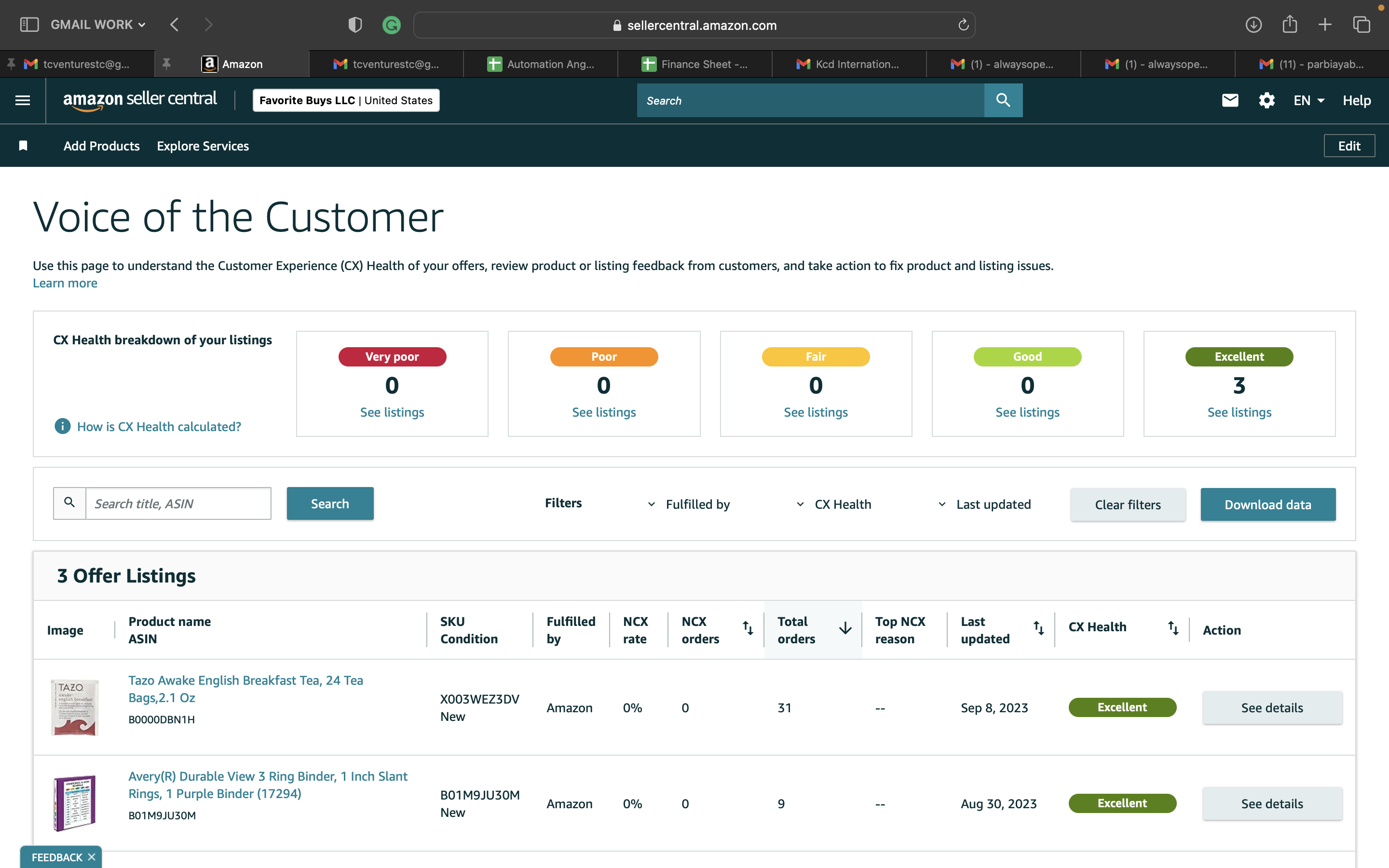Switch to the Amazon tab
This screenshot has height=868, width=1389.
232,64
